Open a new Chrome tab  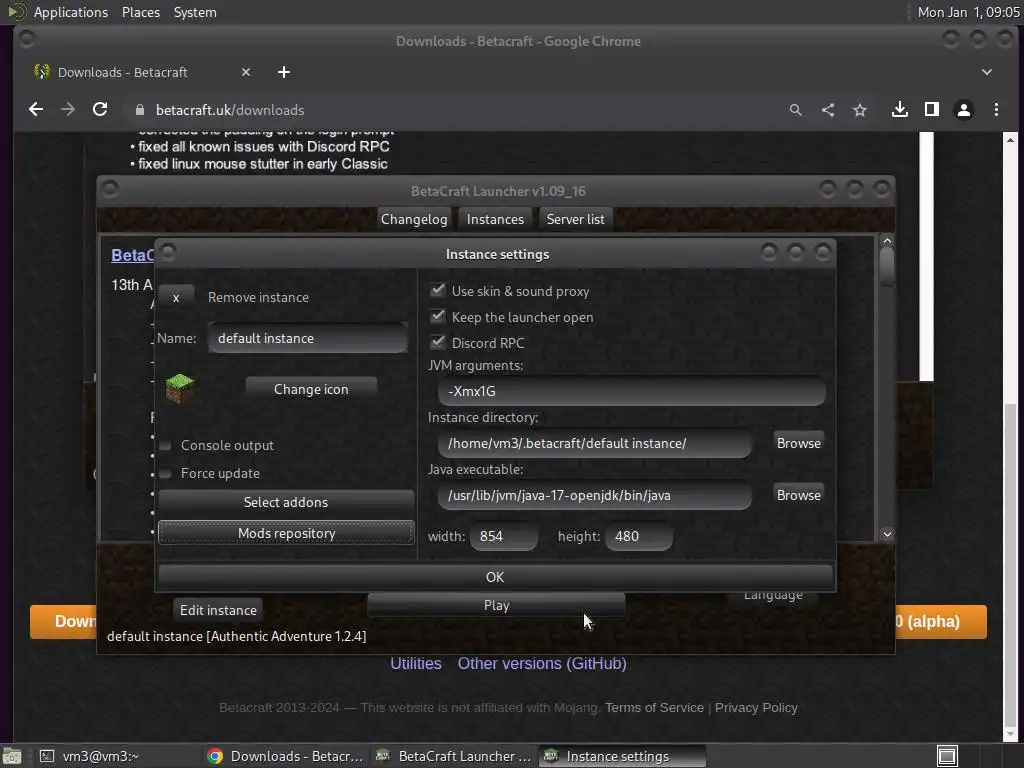[283, 72]
